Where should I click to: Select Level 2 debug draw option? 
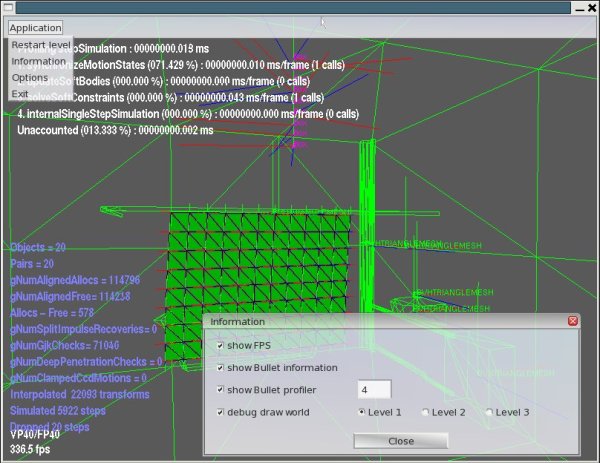425,412
